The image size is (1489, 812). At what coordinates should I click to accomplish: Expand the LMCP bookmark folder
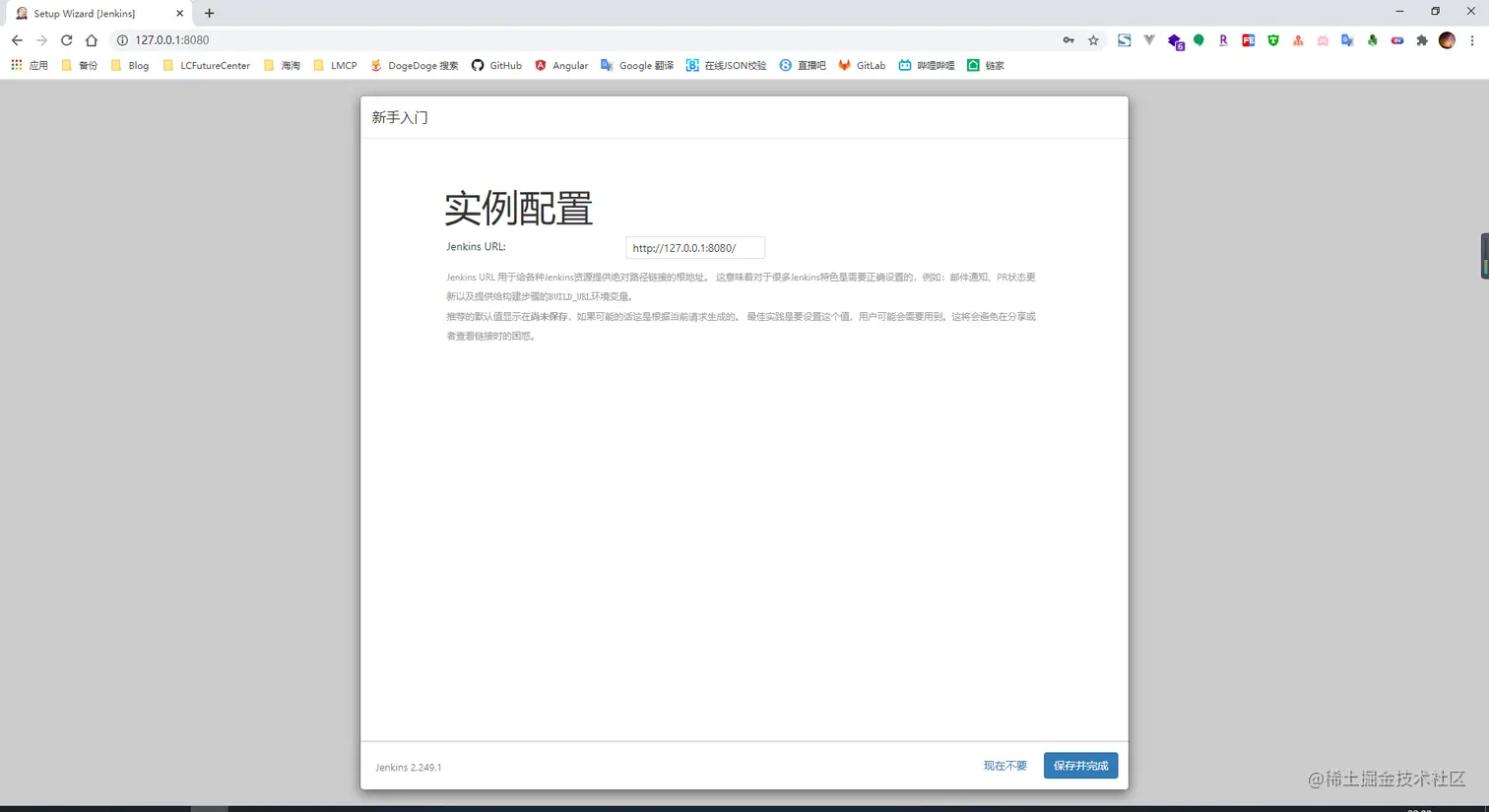pos(335,65)
